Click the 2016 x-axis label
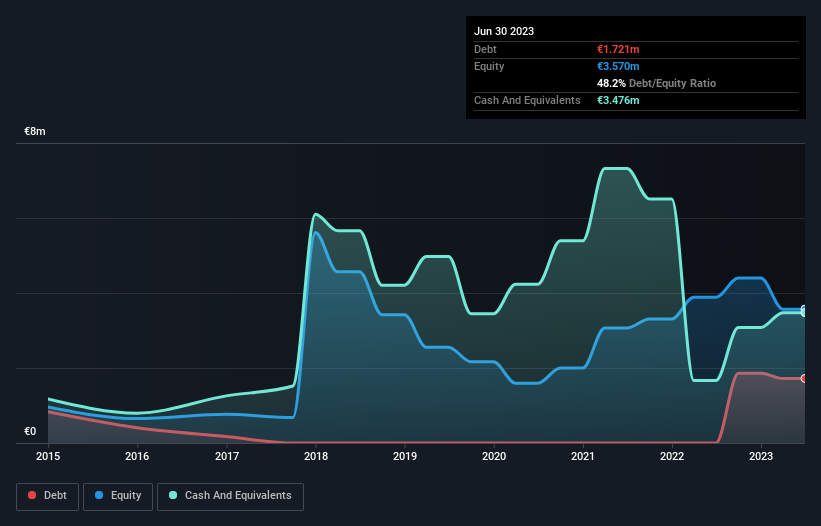 [137, 456]
